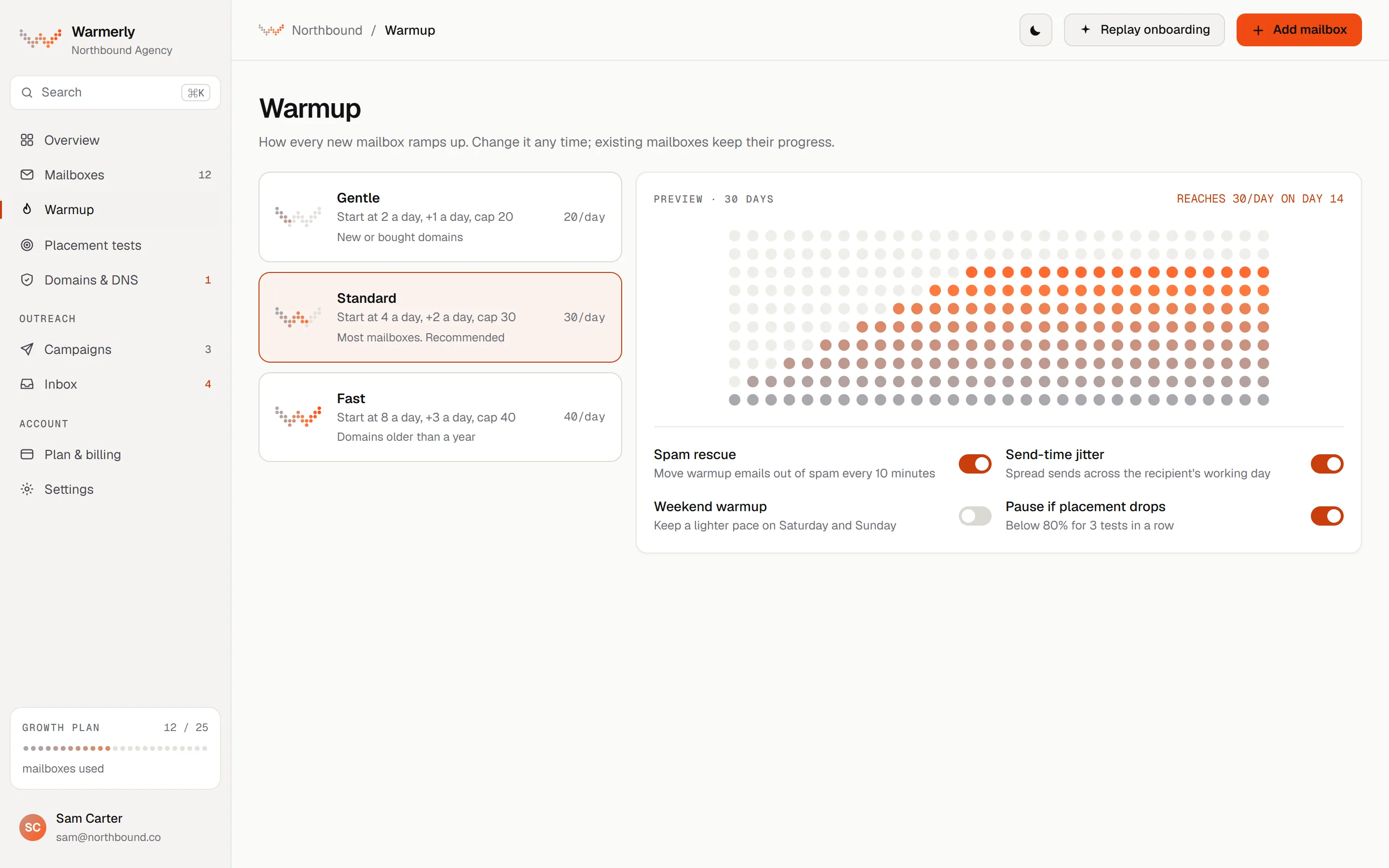
Task: Click the Inbox tray icon
Action: [x=27, y=383]
